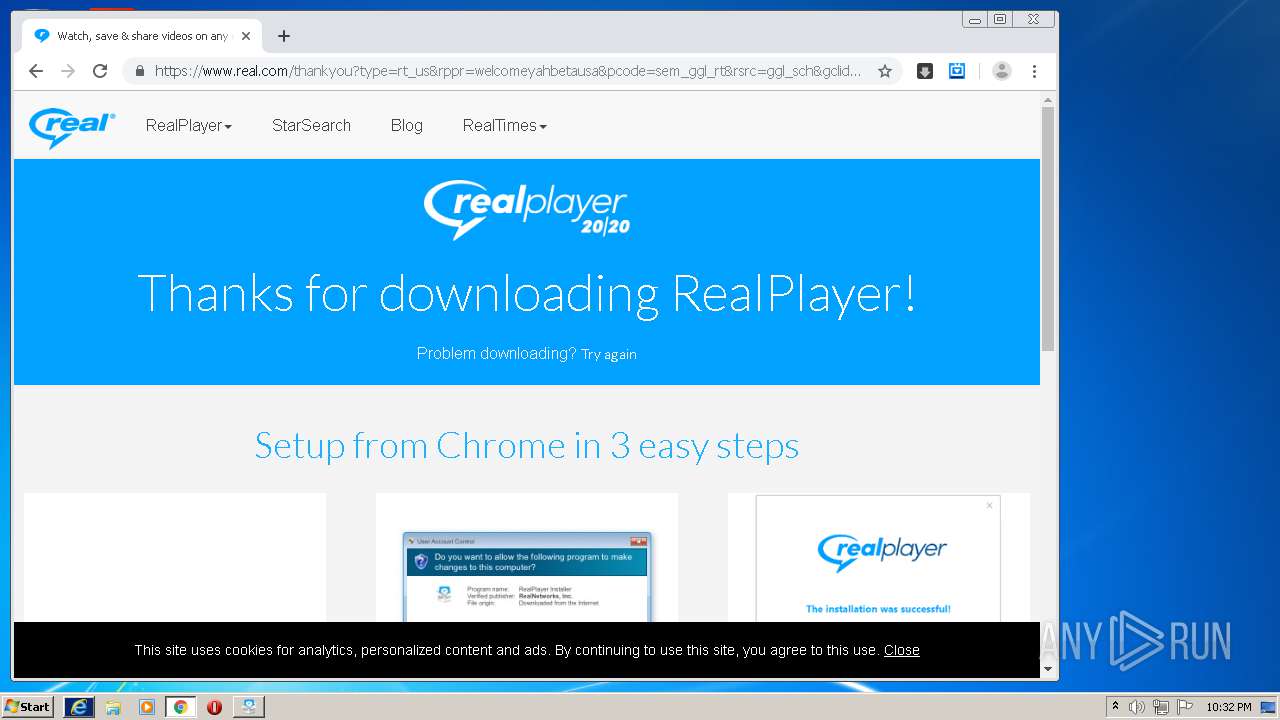Expand the RealTimes dropdown menu
Viewport: 1280px width, 720px height.
505,126
